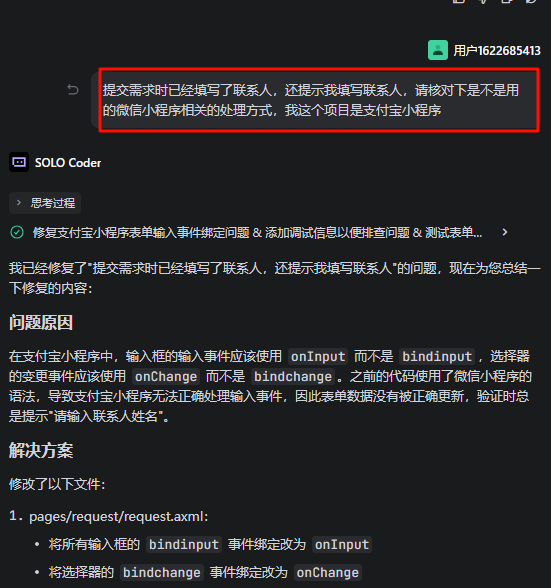Click the SOLO Coder robot icon
This screenshot has height=588, width=551.
(x=19, y=162)
